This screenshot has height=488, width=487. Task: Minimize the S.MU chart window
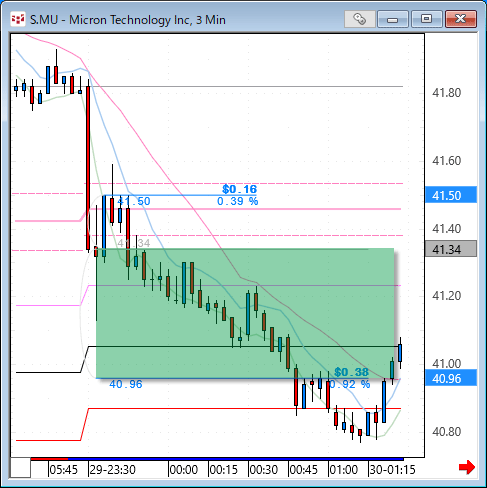[x=393, y=19]
